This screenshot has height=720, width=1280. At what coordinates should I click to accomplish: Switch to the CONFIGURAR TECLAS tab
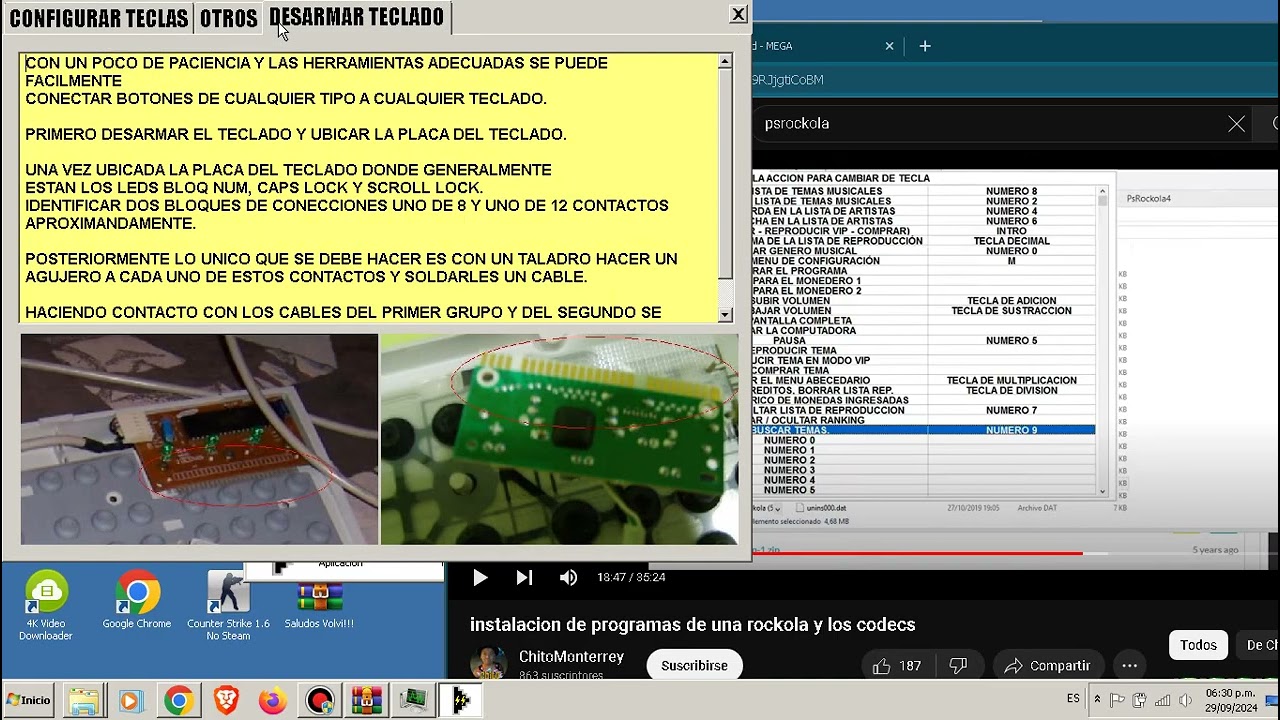(98, 18)
